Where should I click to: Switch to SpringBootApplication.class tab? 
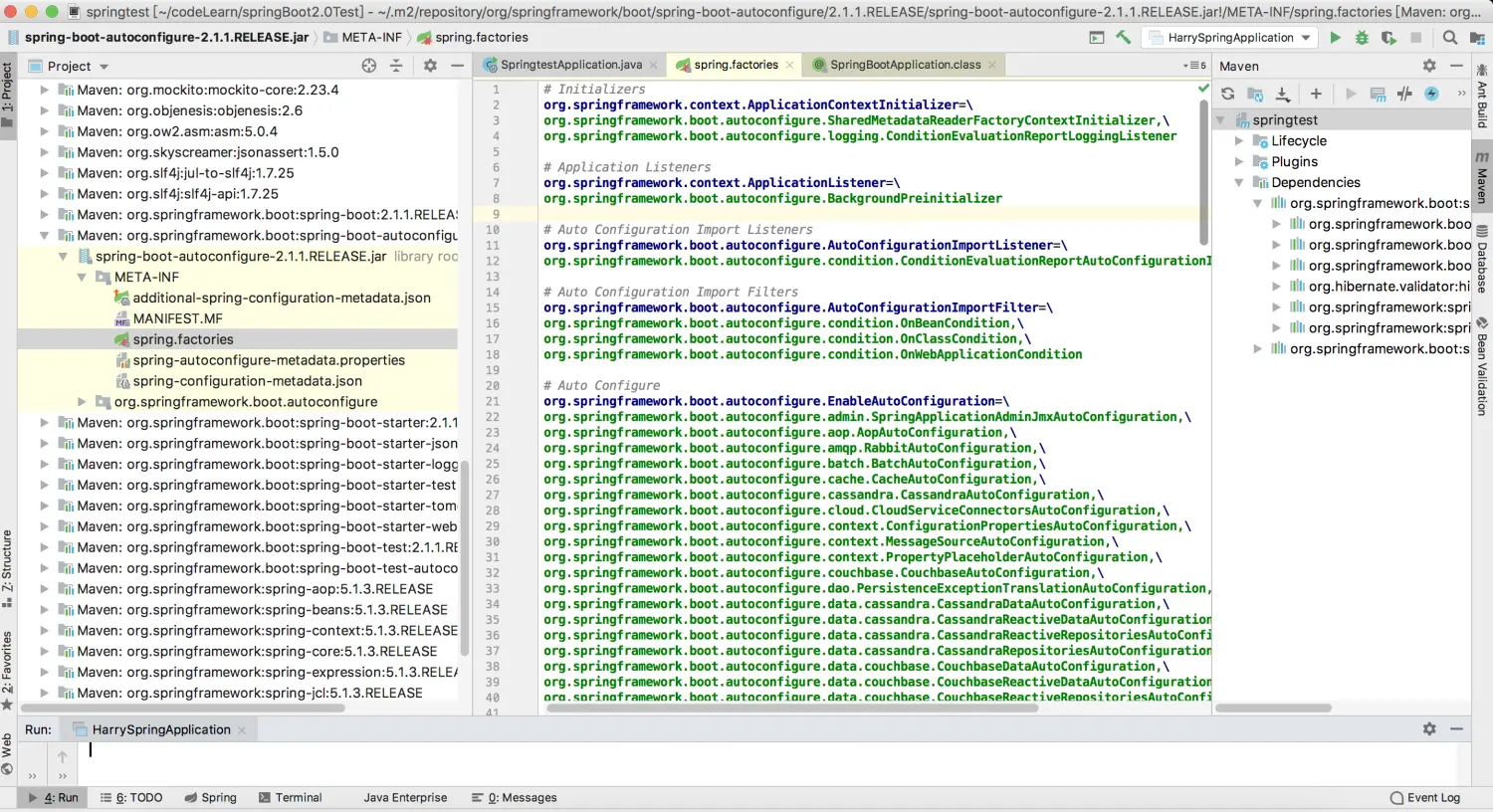pos(905,65)
